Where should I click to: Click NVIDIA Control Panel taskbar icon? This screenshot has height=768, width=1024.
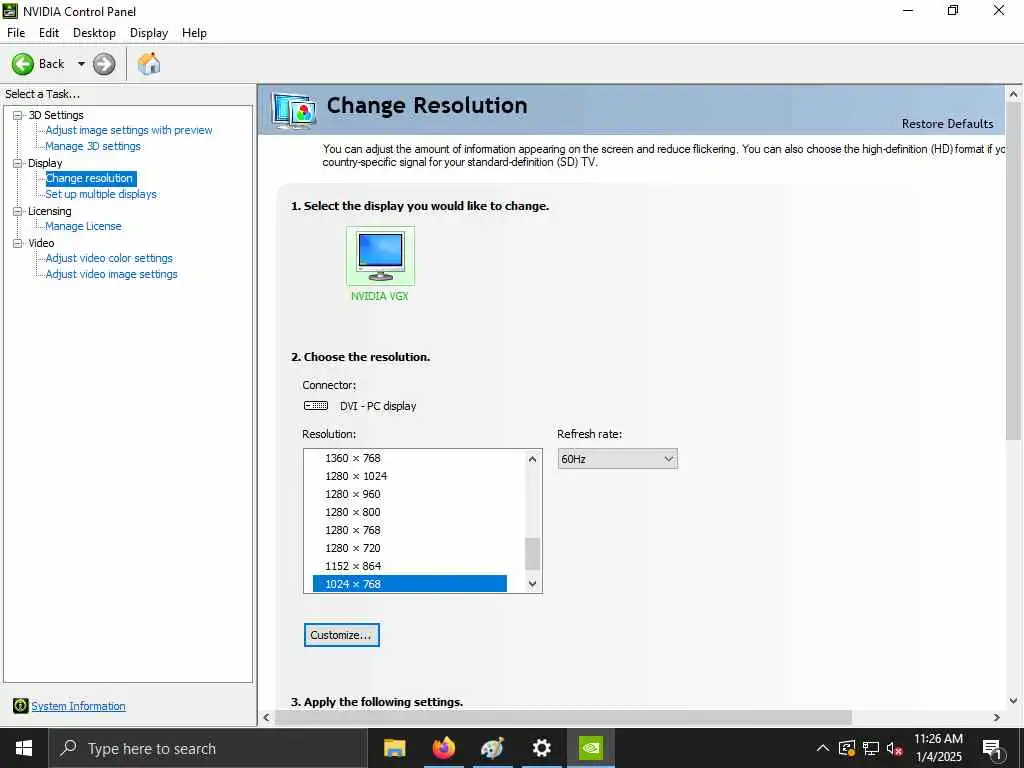coord(590,748)
